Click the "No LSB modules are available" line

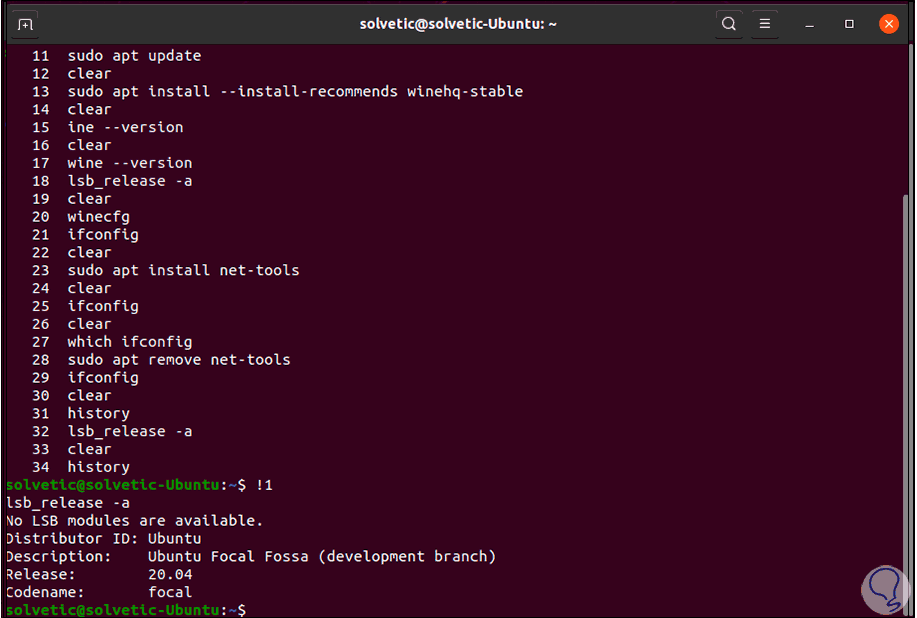tap(134, 520)
